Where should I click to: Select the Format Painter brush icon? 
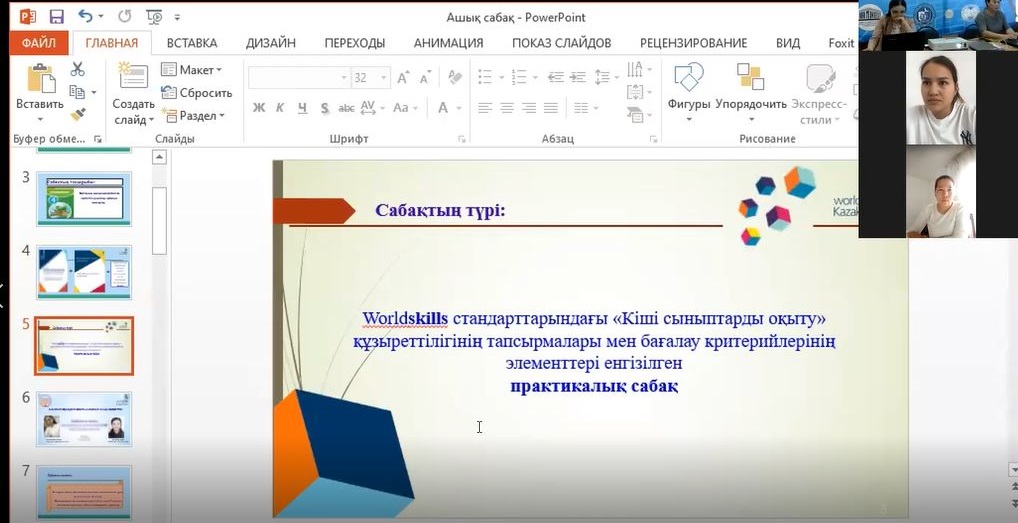[78, 114]
